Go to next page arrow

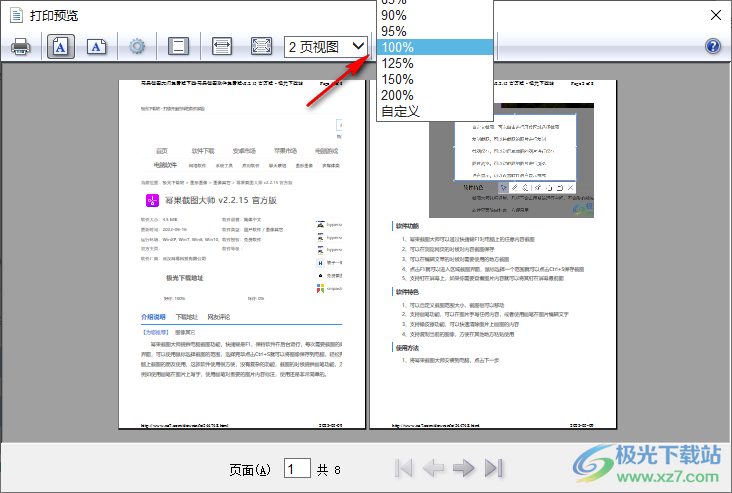[x=464, y=468]
